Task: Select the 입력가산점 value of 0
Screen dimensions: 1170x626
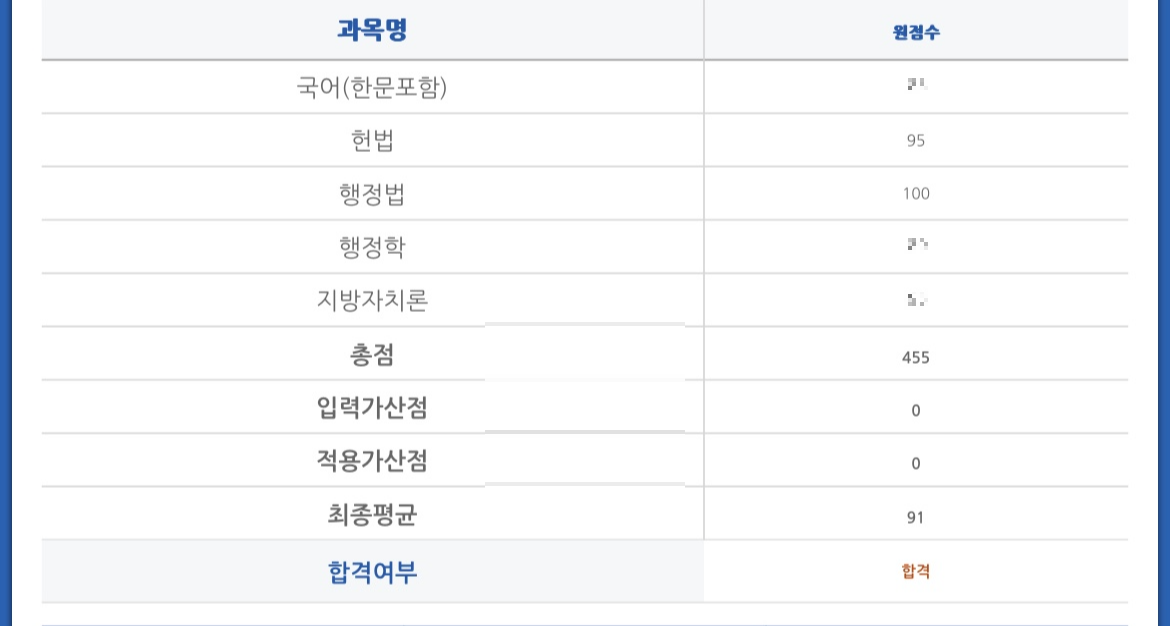Action: click(916, 410)
